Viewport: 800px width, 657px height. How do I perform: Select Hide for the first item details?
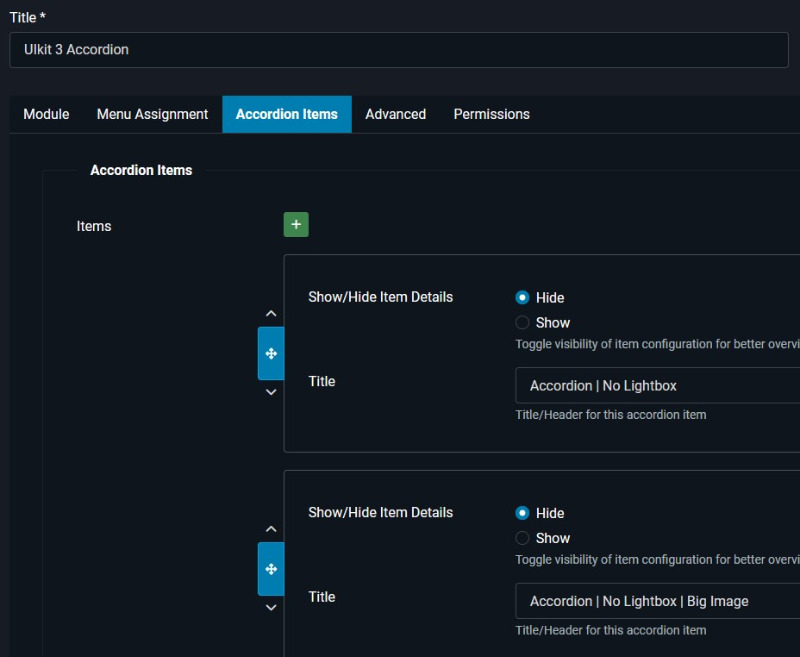[x=522, y=298]
